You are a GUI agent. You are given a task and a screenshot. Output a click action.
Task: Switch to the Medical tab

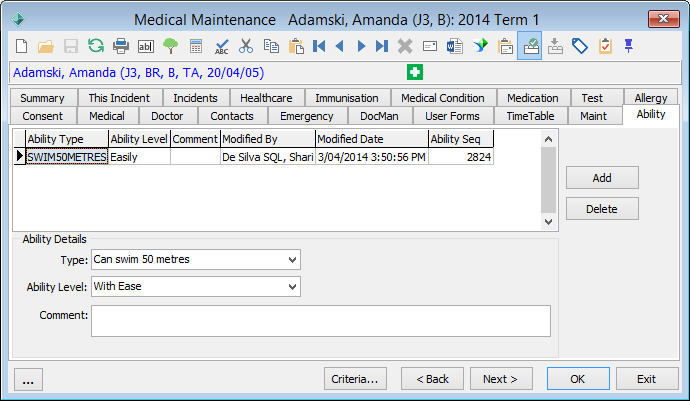pyautogui.click(x=107, y=116)
